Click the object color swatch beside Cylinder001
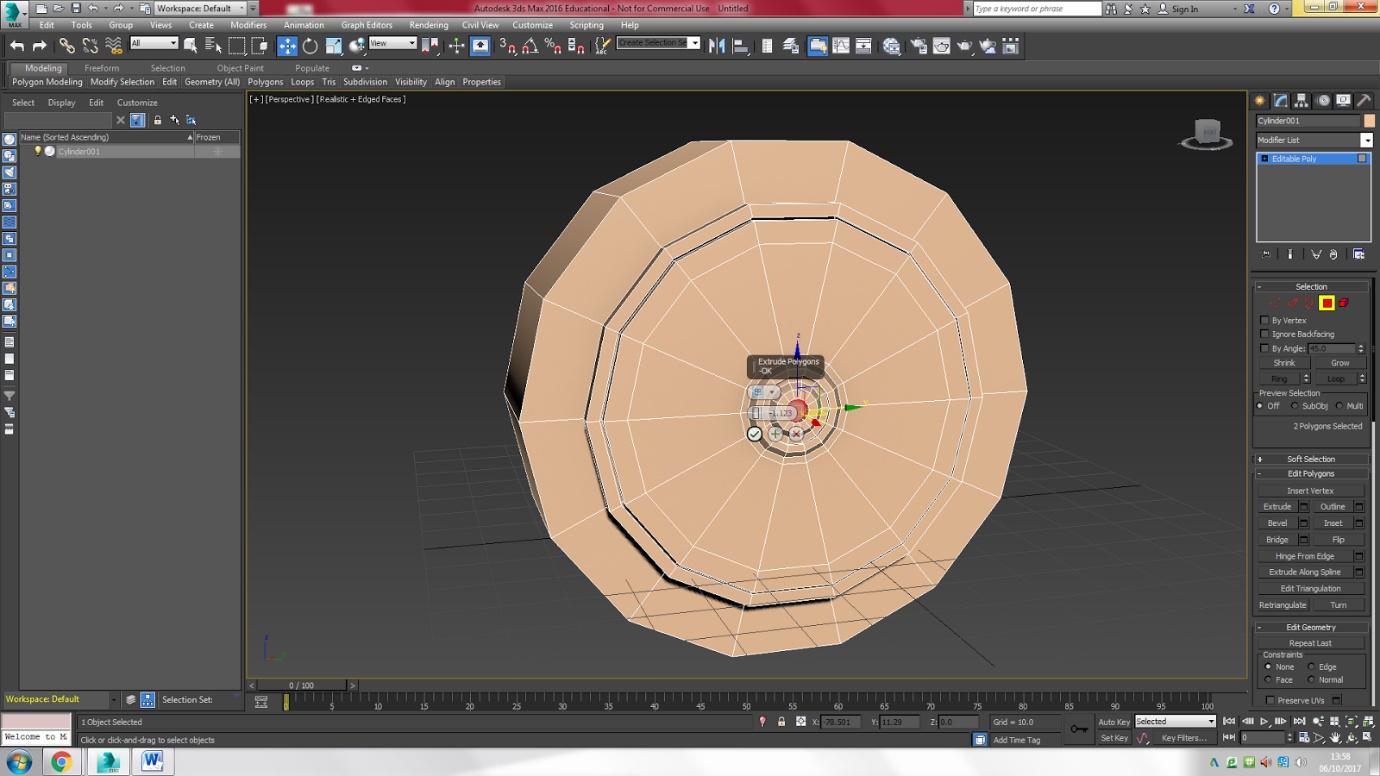This screenshot has height=776, width=1380. 1369,121
